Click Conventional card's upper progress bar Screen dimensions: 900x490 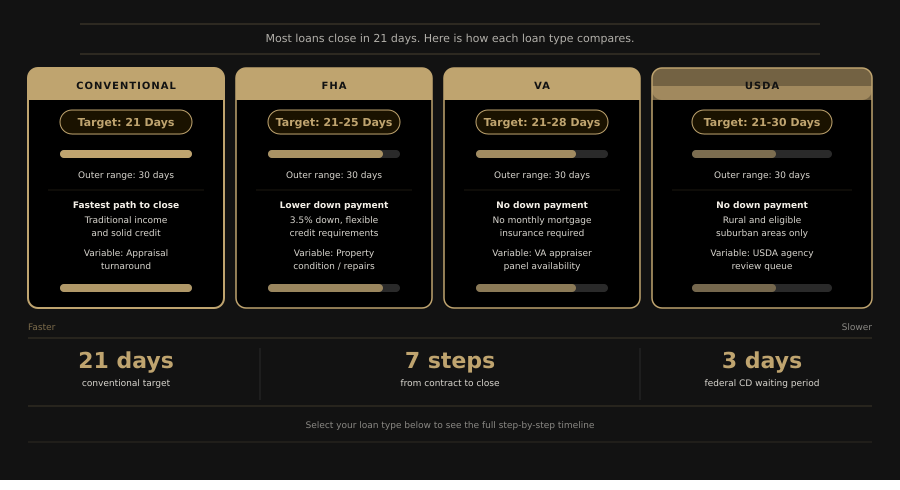coord(126,154)
